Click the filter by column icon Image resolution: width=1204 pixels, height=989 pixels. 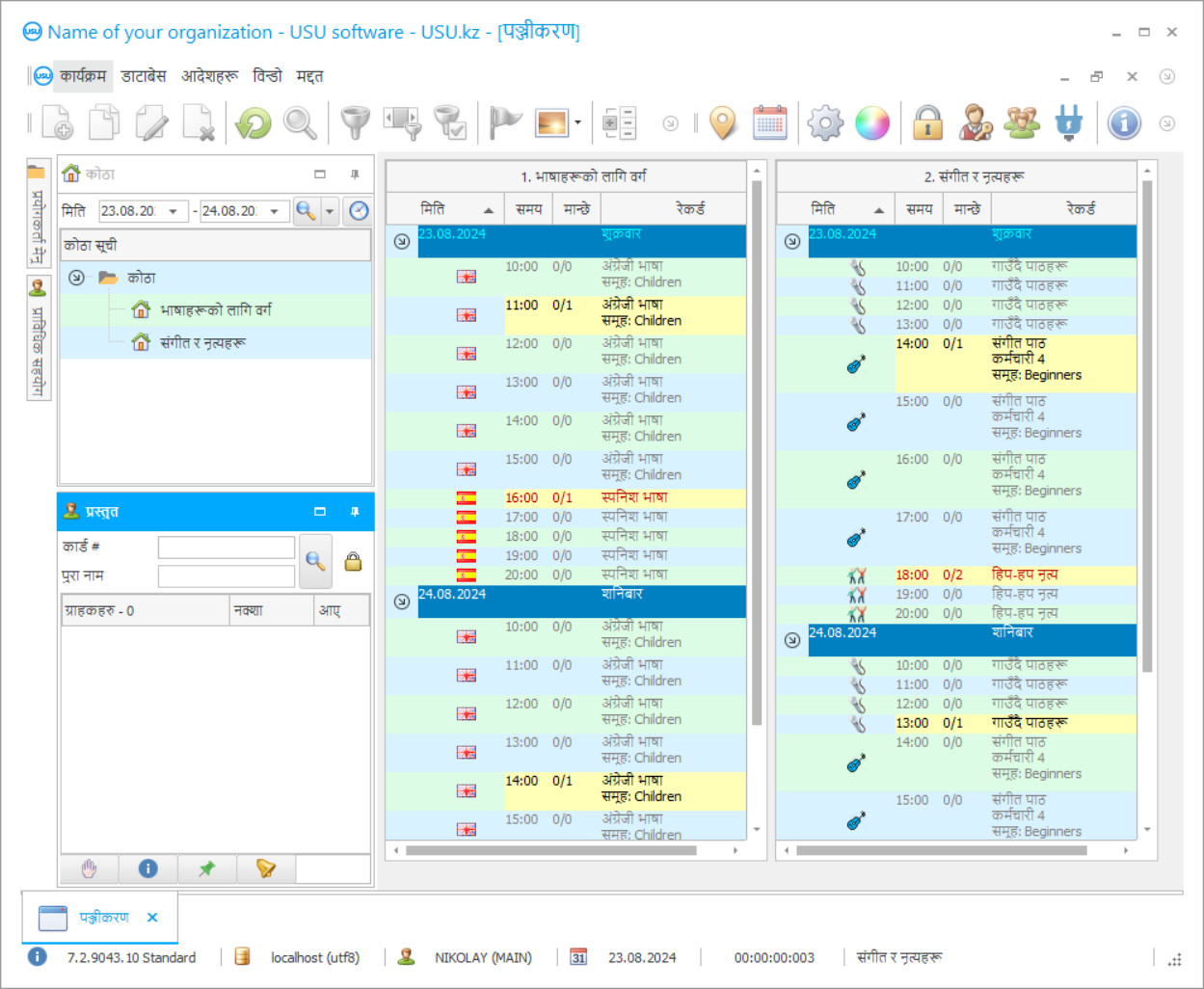click(x=403, y=122)
